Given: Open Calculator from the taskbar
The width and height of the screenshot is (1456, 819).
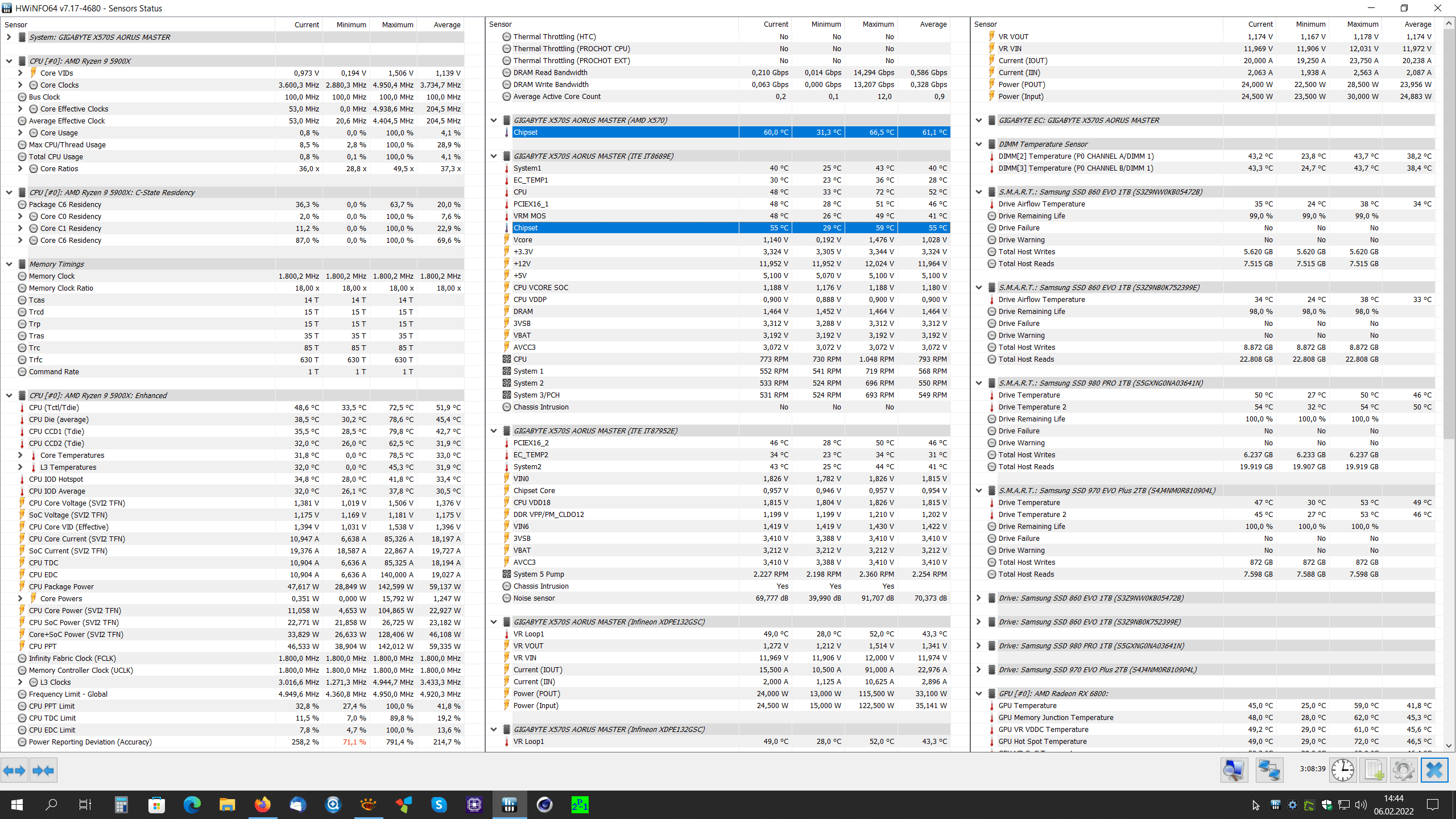Looking at the screenshot, I should click(x=121, y=805).
